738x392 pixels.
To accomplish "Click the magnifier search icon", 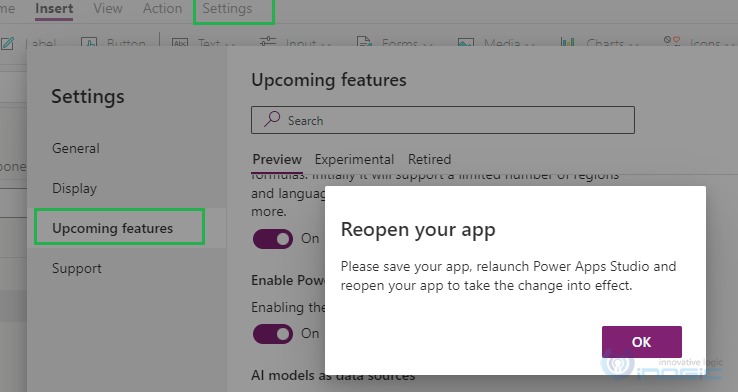I will point(272,119).
